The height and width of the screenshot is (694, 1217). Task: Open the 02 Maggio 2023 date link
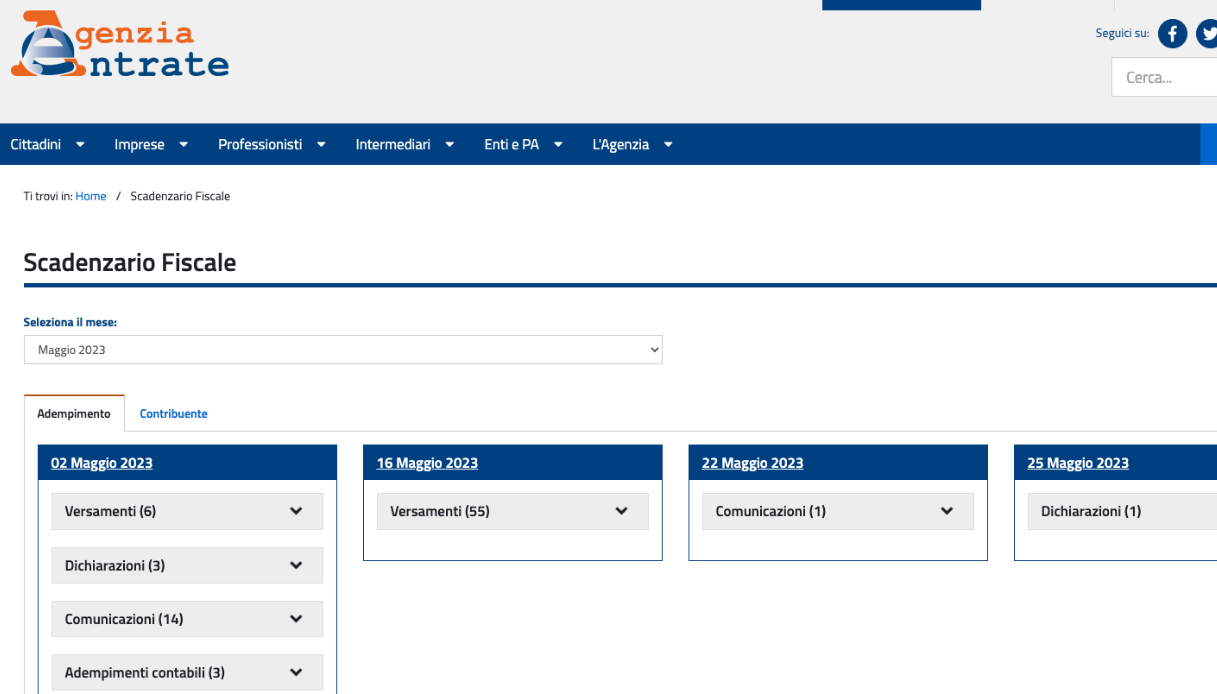click(102, 463)
